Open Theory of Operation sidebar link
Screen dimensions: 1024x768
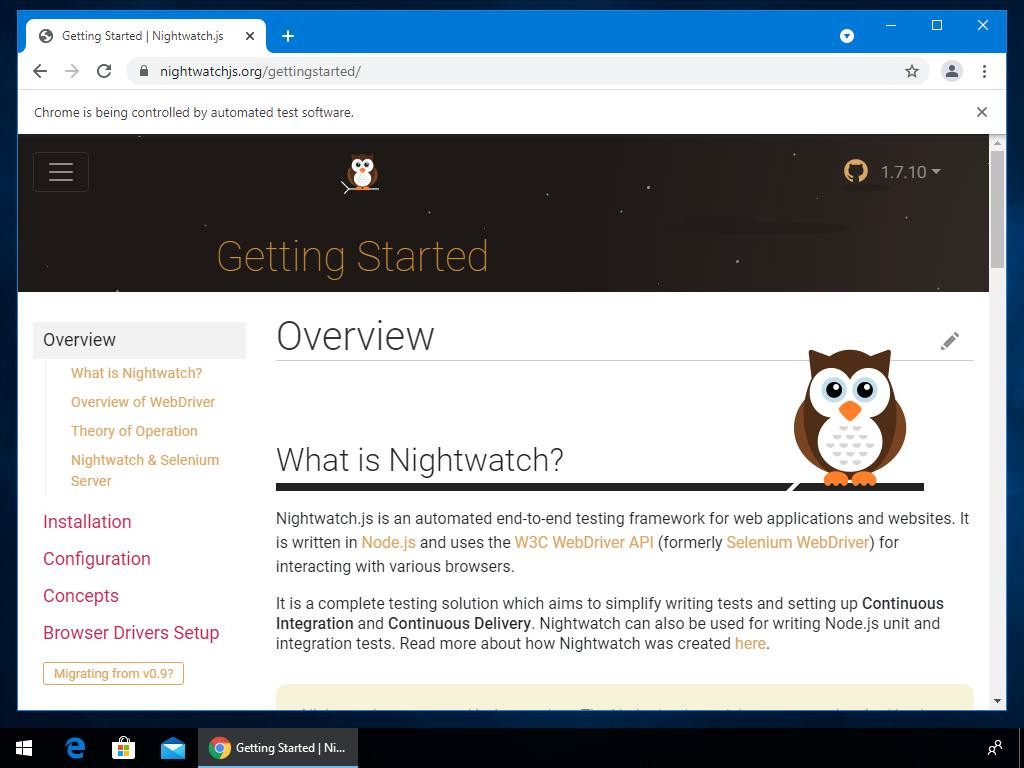pos(134,431)
